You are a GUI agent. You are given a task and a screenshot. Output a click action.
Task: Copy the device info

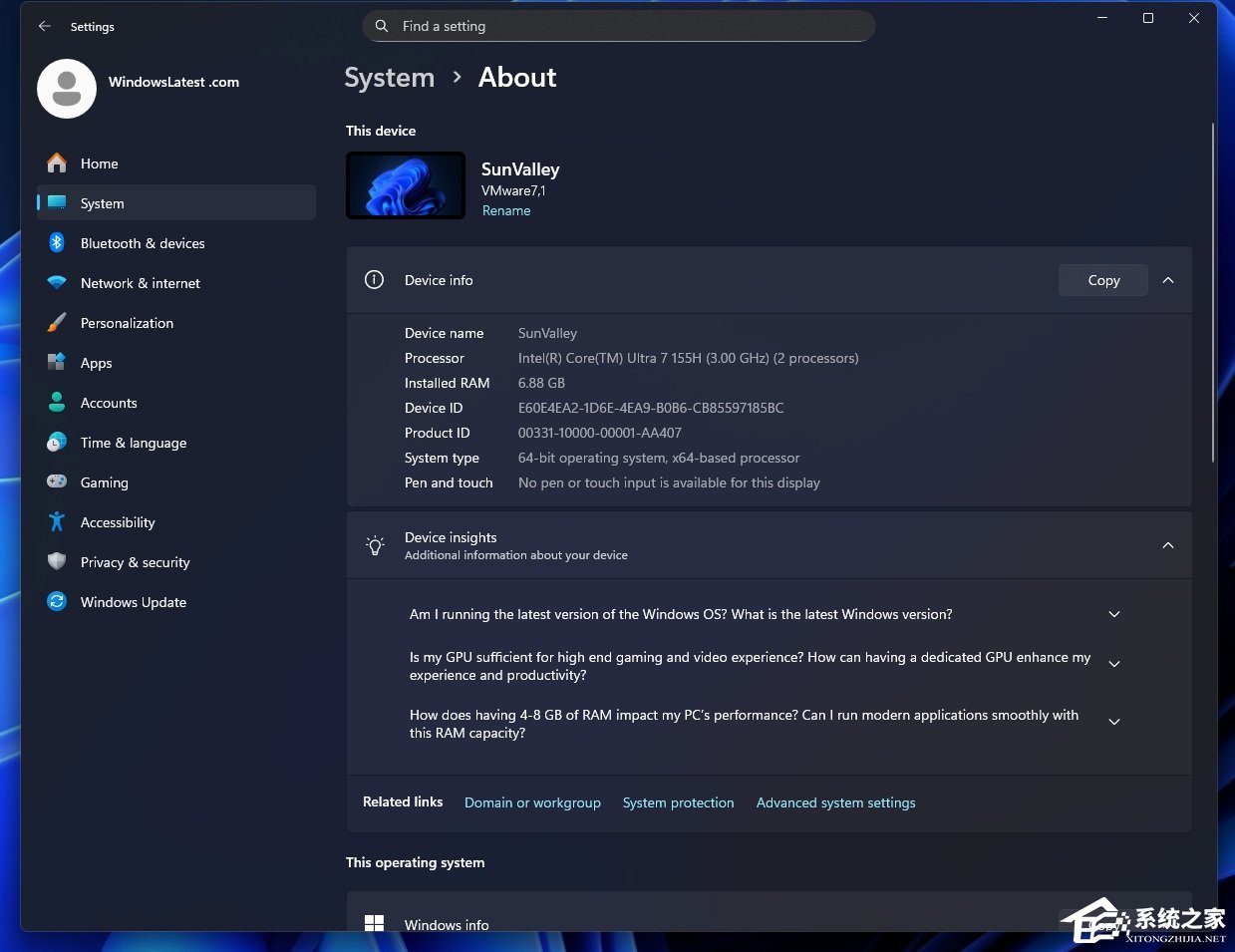click(1102, 280)
